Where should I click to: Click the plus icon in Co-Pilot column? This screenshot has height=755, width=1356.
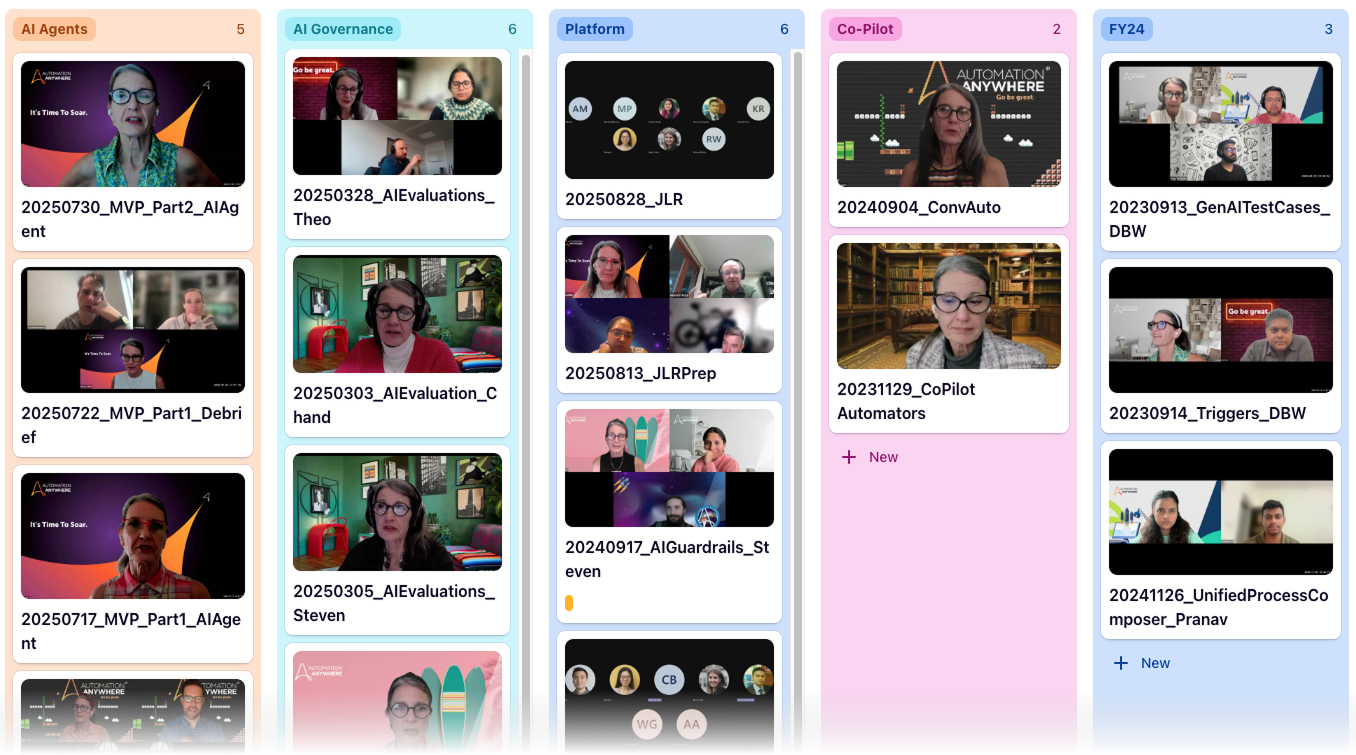[849, 457]
